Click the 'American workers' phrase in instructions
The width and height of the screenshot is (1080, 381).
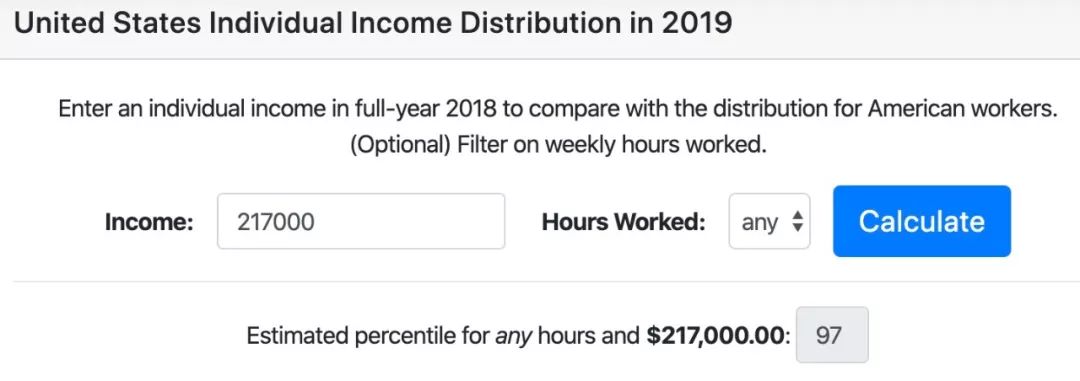tap(962, 110)
